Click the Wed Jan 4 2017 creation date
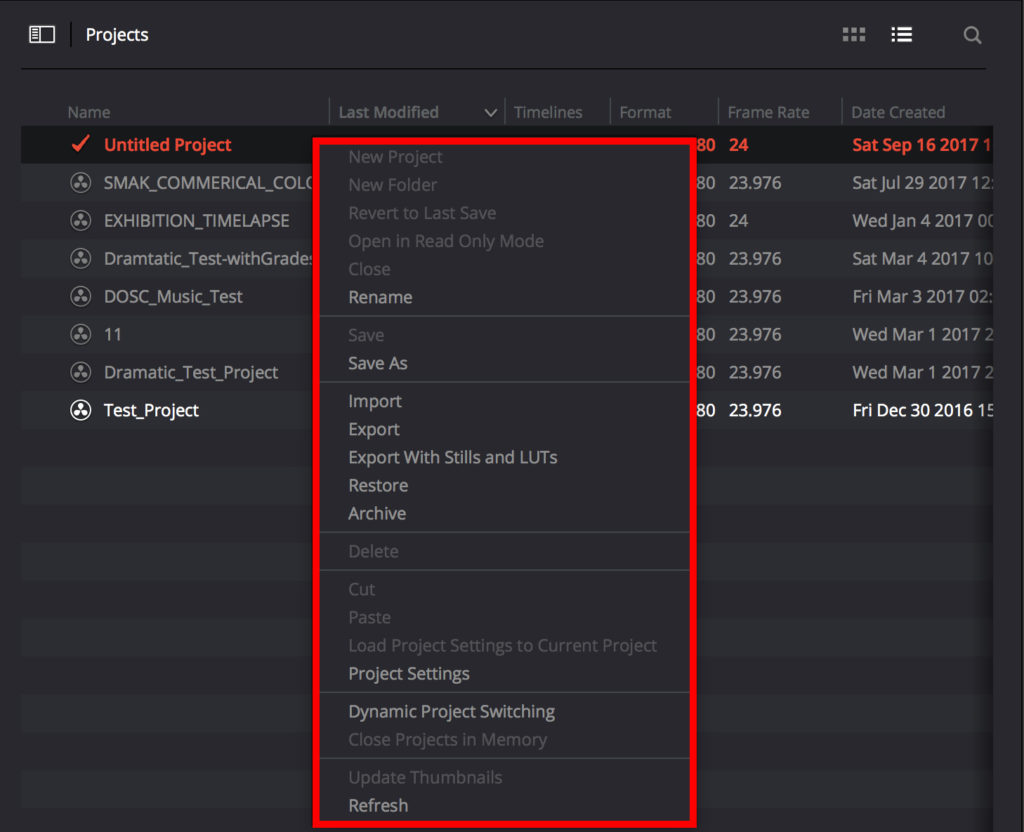 click(922, 221)
